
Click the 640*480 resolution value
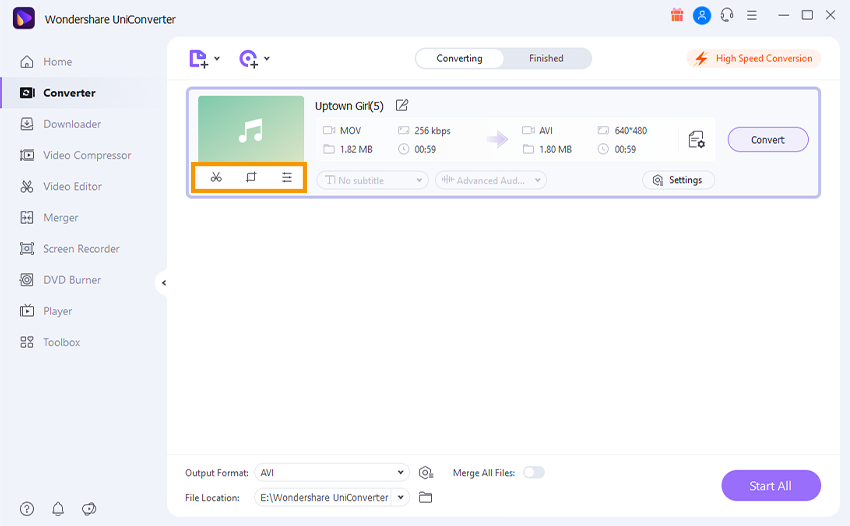click(x=630, y=131)
